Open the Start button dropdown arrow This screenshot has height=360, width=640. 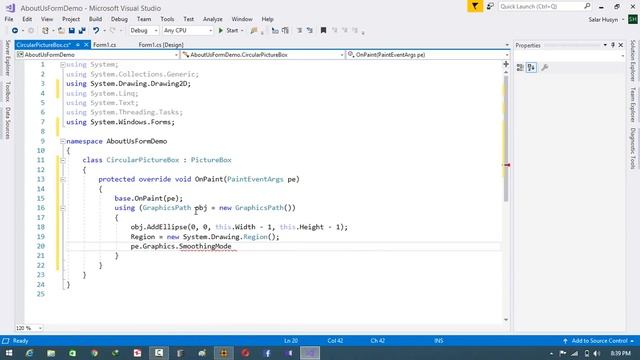click(242, 31)
